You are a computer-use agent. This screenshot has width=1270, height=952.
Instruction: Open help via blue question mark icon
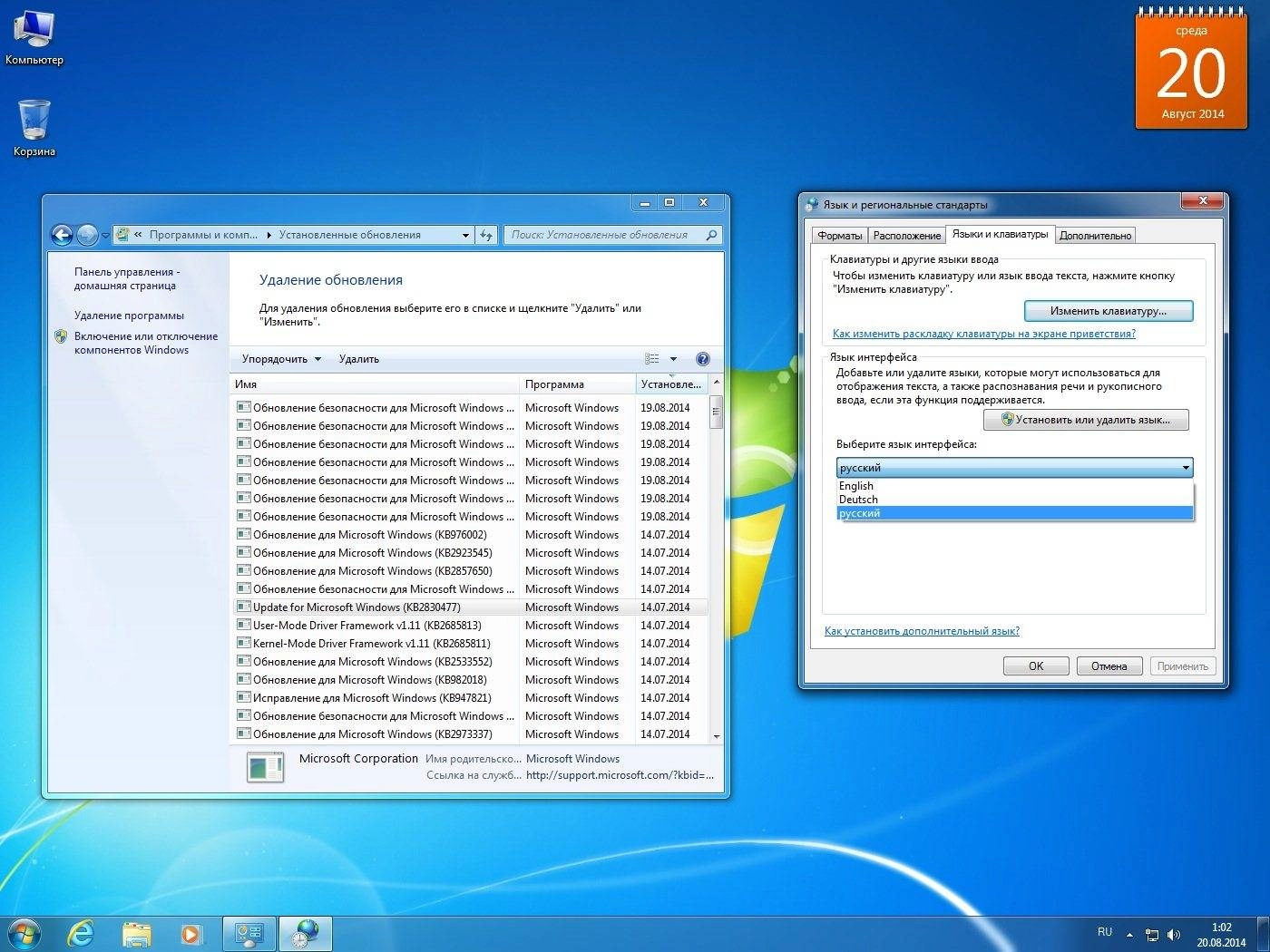point(702,359)
